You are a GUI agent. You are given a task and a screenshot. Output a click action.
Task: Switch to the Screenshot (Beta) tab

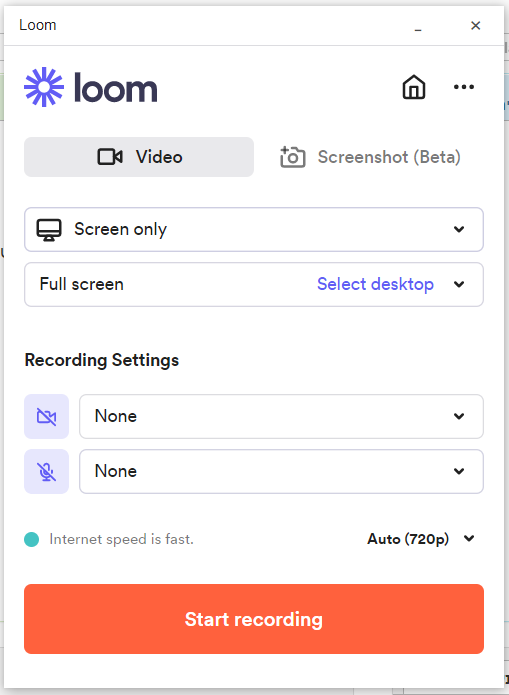coord(370,157)
